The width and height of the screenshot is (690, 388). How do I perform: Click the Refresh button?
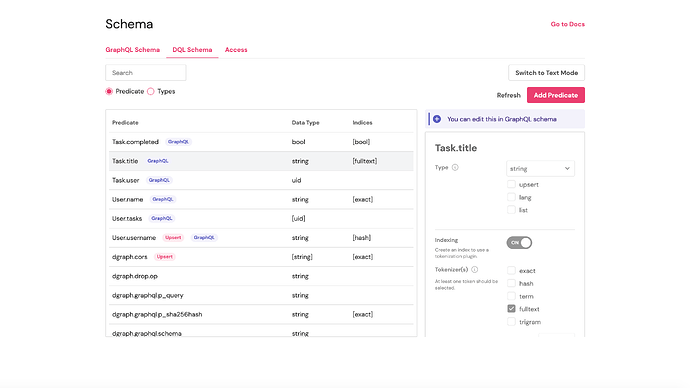pos(509,95)
